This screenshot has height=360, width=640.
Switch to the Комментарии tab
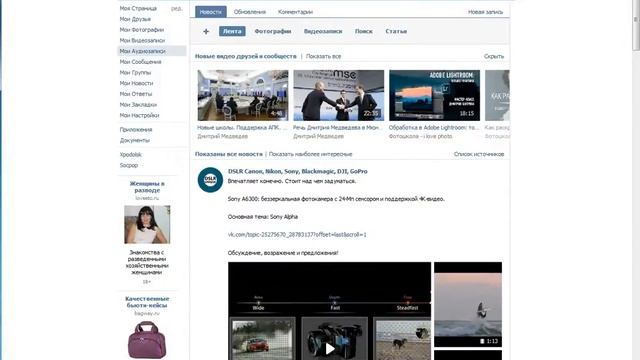click(295, 12)
